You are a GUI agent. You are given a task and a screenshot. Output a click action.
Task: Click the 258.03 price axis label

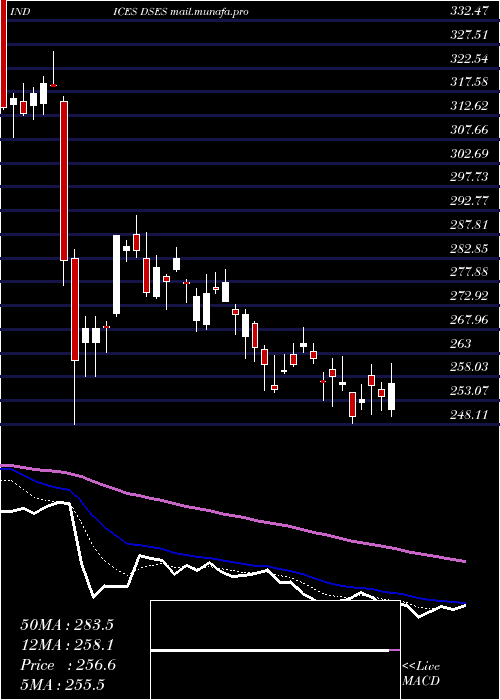click(x=469, y=367)
